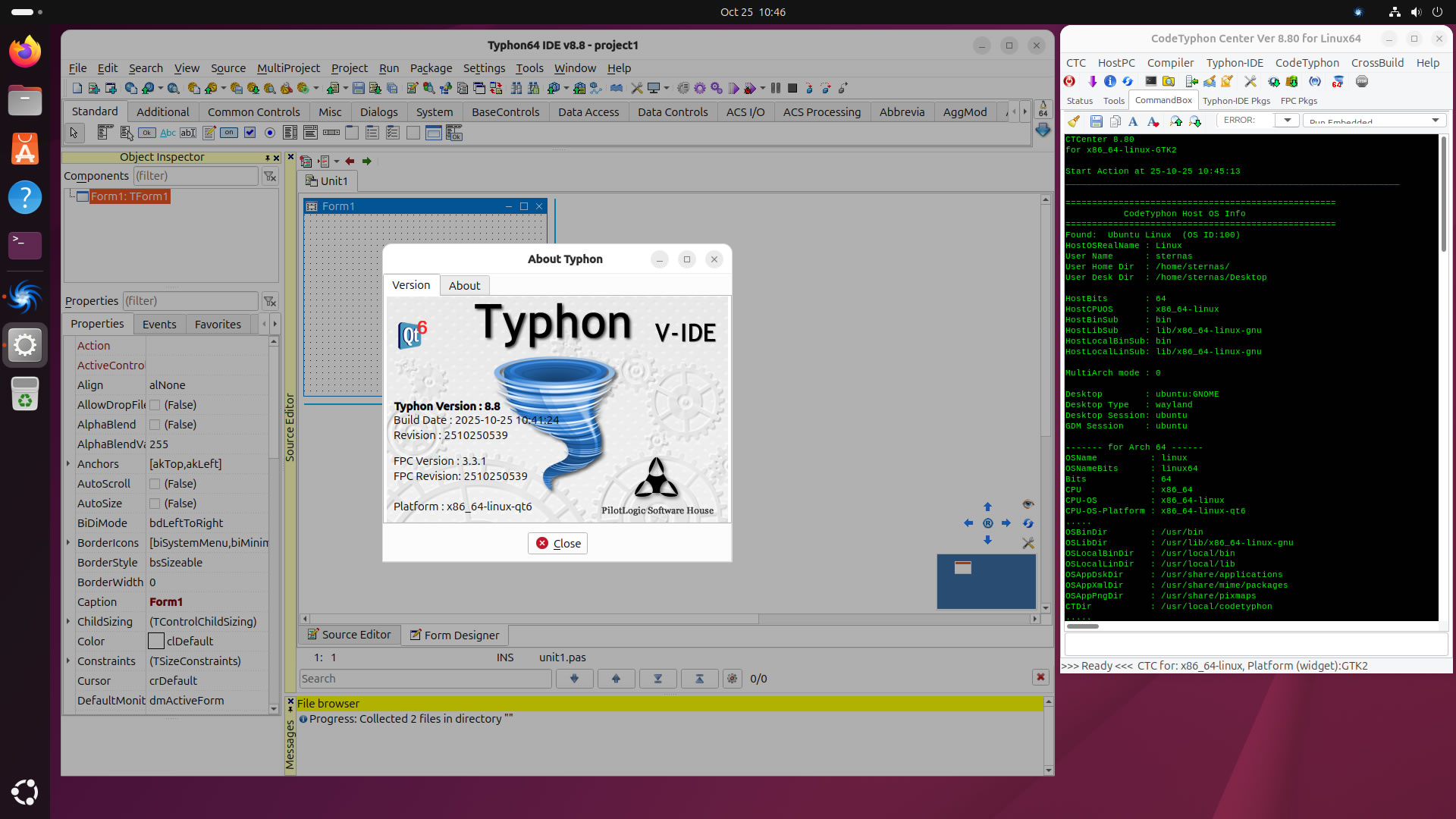Click the blue info icon in CodeTyphon Center
The image size is (1456, 819).
[1109, 81]
